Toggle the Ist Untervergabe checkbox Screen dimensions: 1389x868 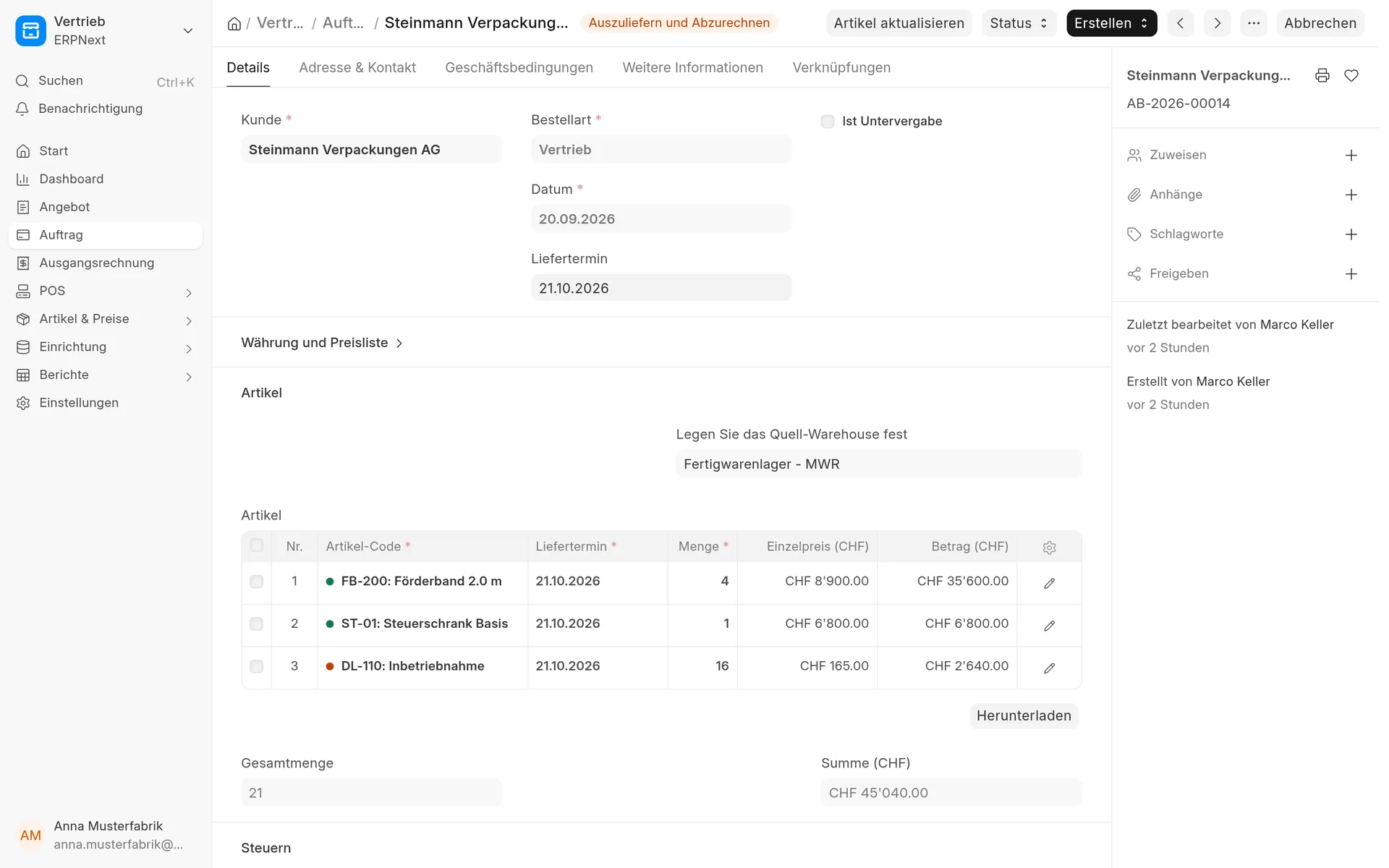tap(828, 122)
